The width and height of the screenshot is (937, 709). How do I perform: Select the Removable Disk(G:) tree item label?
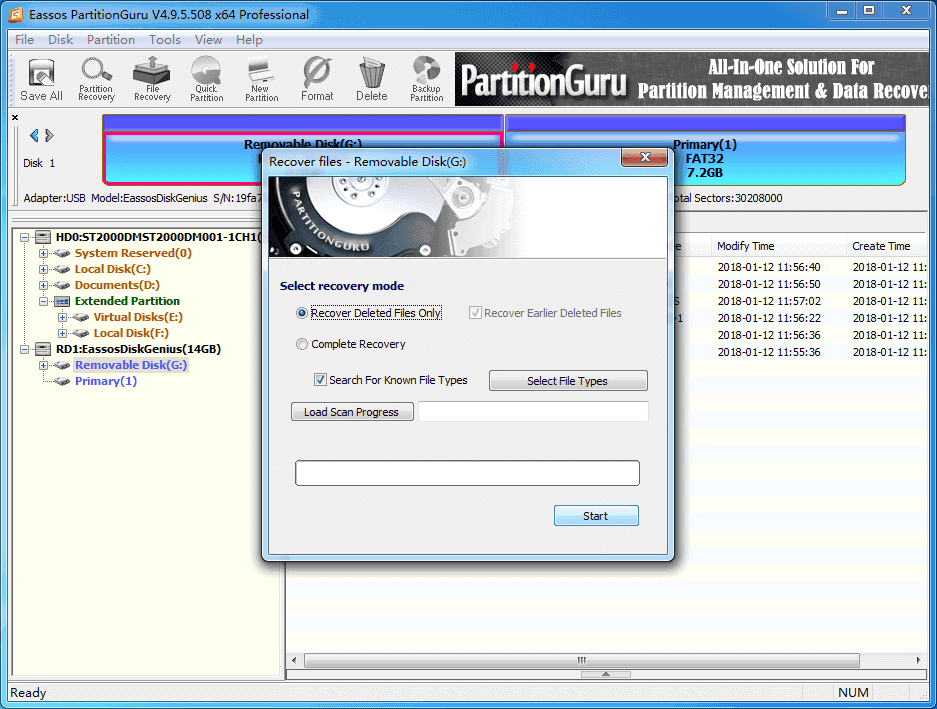tap(131, 365)
